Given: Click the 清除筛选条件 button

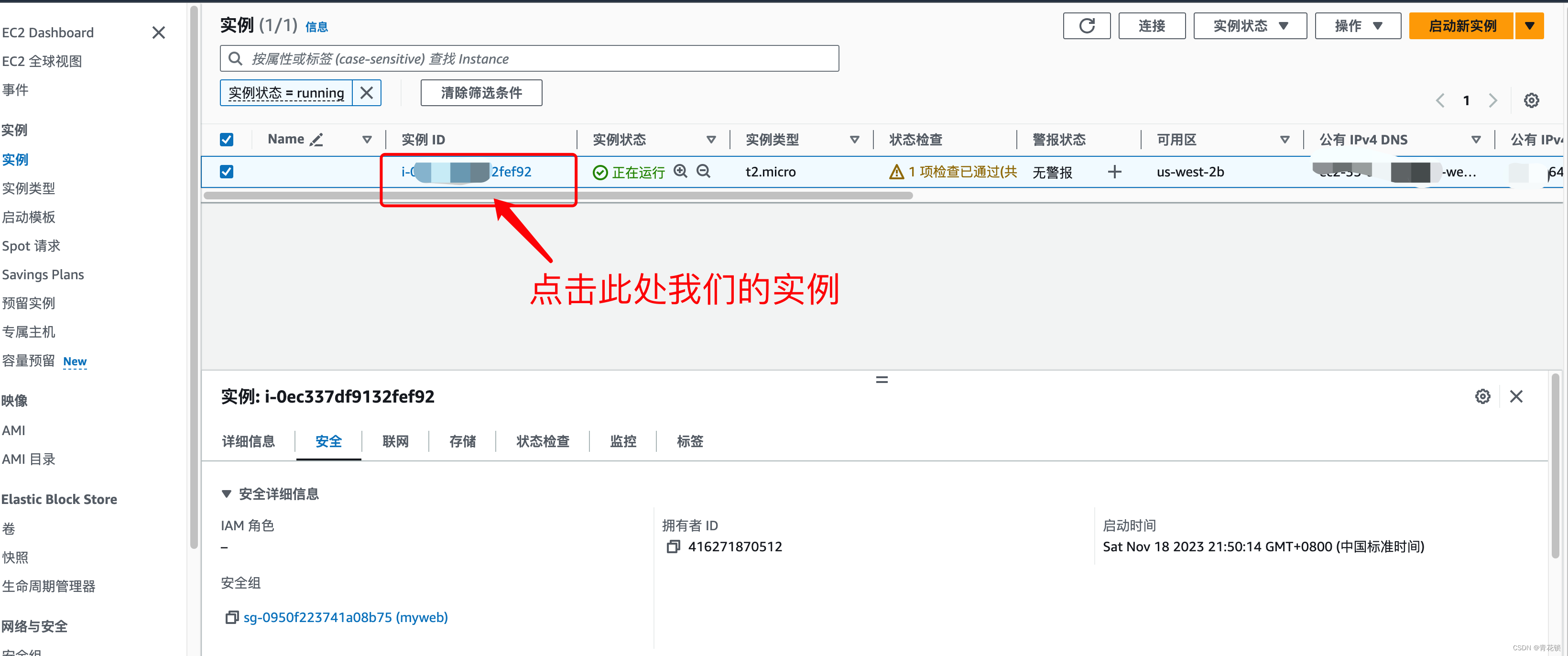Looking at the screenshot, I should point(481,92).
